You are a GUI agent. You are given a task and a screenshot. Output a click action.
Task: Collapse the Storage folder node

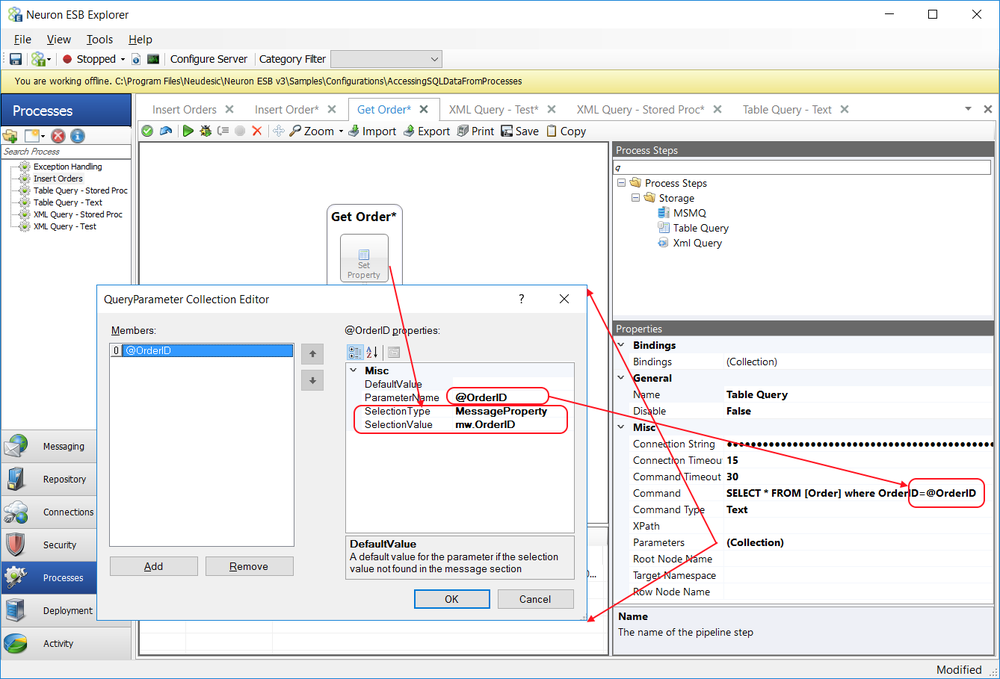[635, 198]
